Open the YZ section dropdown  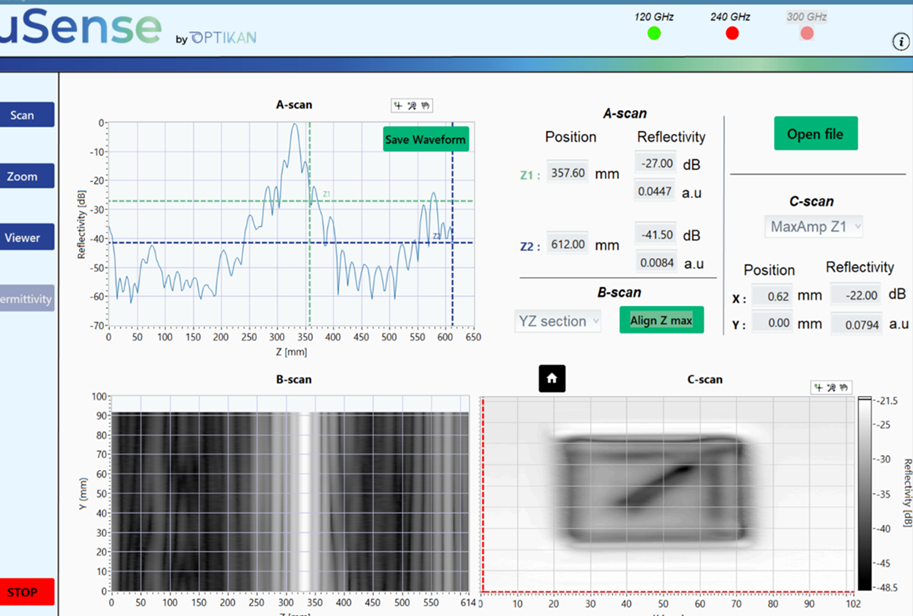click(558, 321)
